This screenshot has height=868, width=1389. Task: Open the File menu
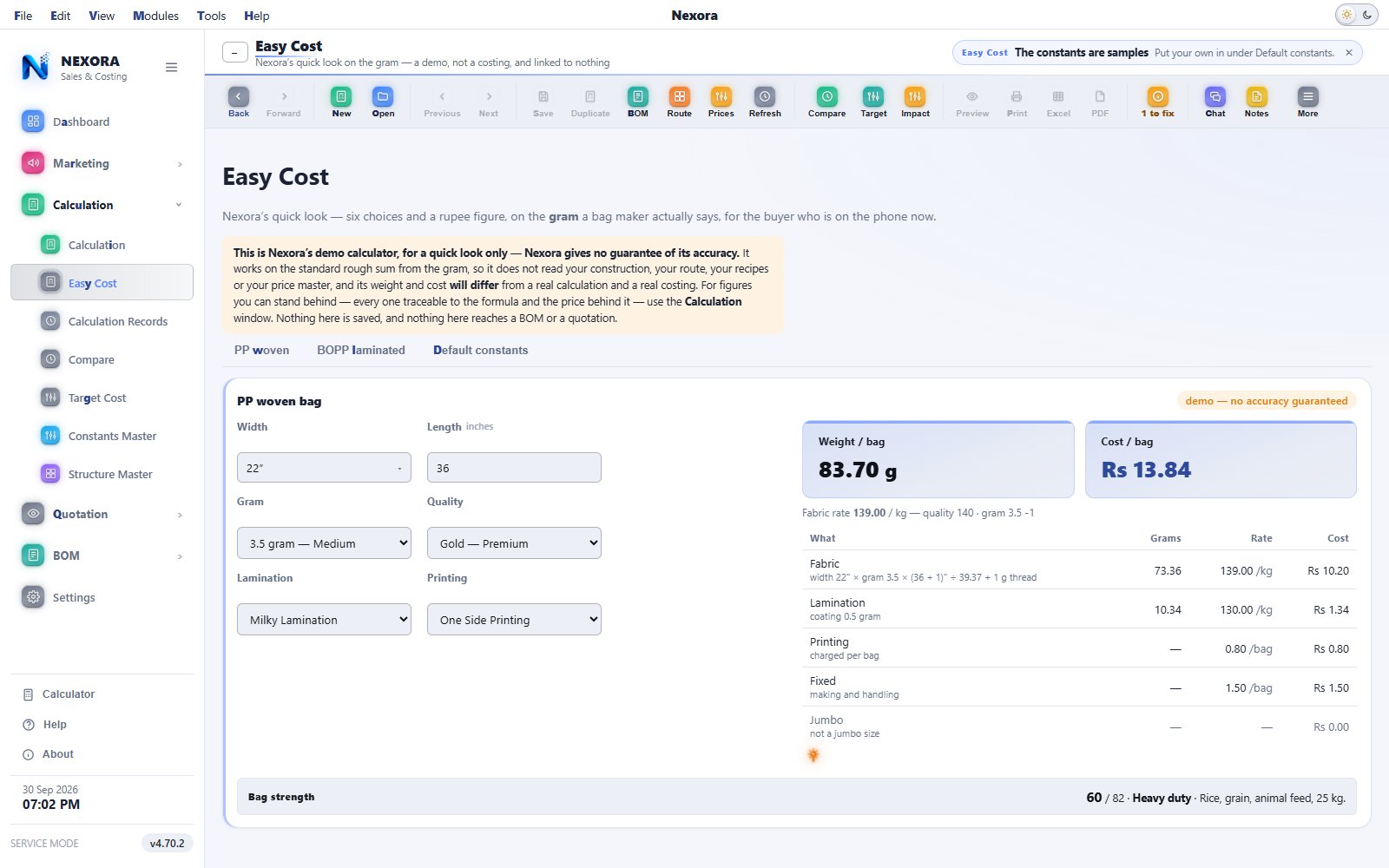[x=23, y=16]
